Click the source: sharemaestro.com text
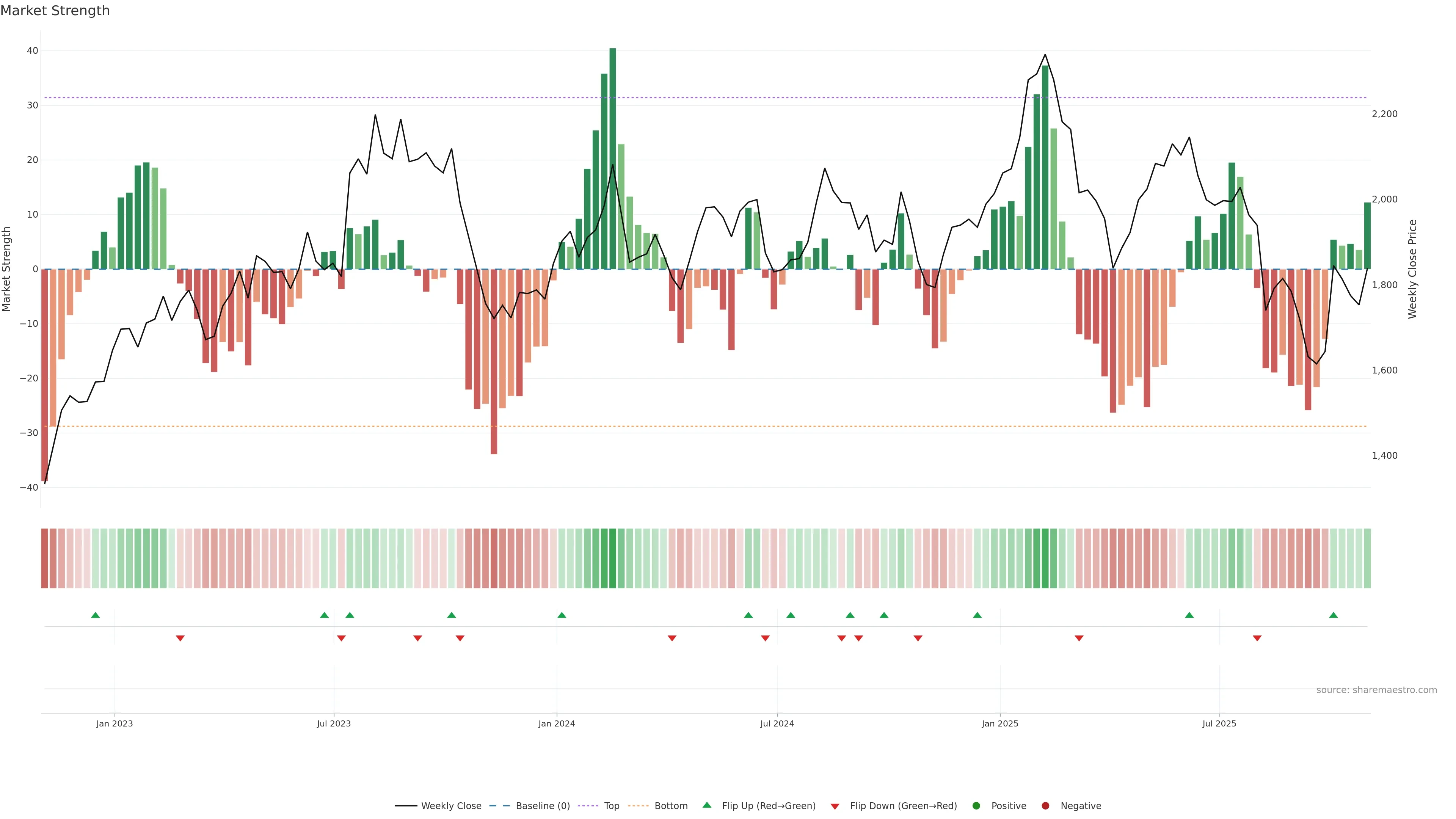The width and height of the screenshot is (1456, 819). tap(1376, 690)
